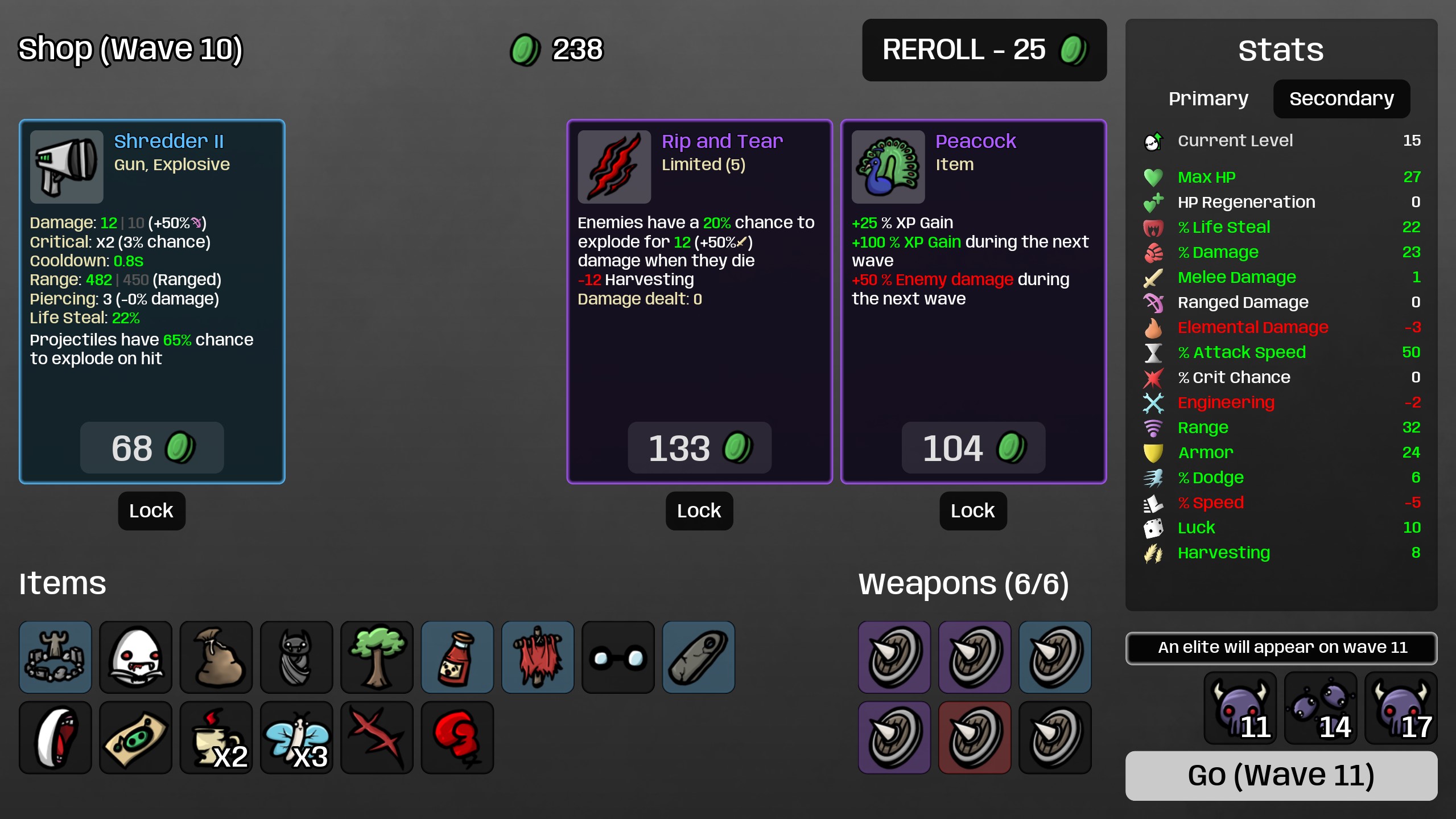Buy Rip and Tear for 133

(x=699, y=447)
